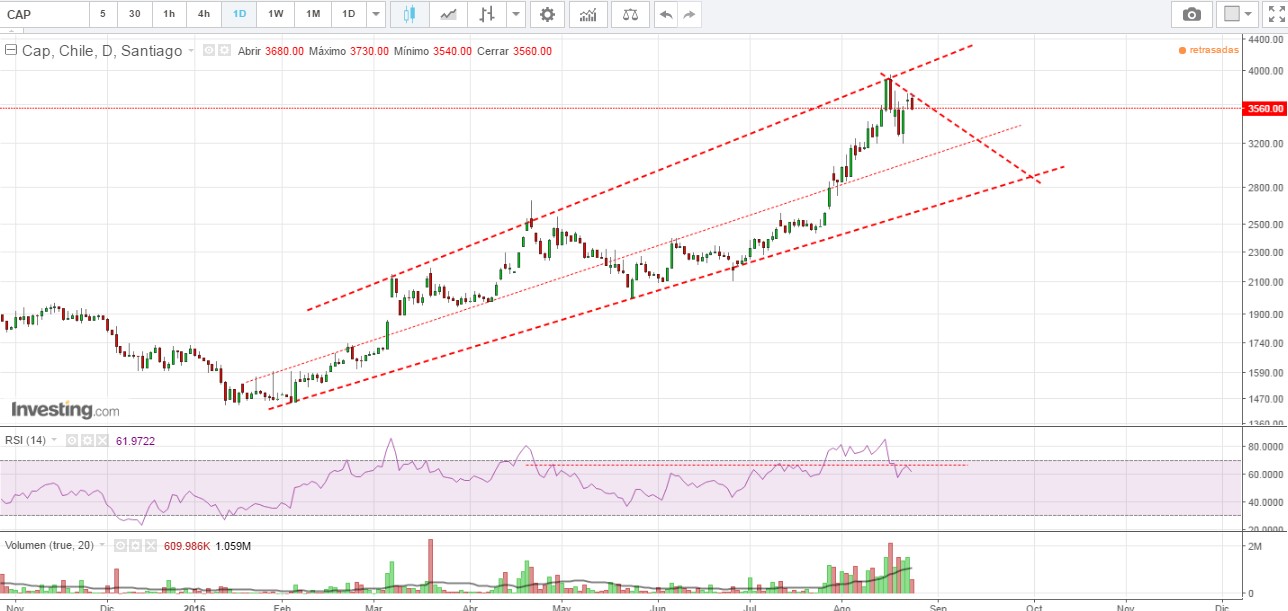Click the Mínimo value 3540.00
This screenshot has width=1288, height=611.
click(451, 51)
